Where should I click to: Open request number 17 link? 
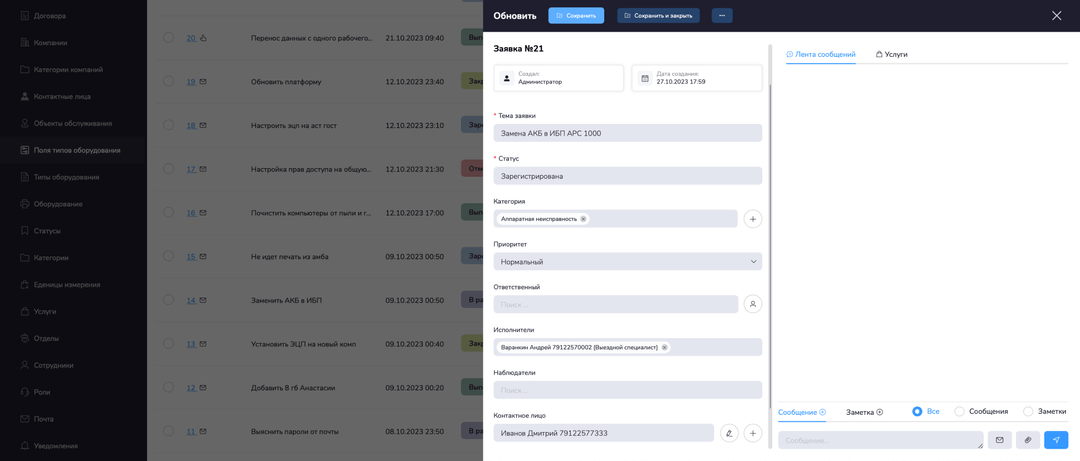click(x=191, y=170)
